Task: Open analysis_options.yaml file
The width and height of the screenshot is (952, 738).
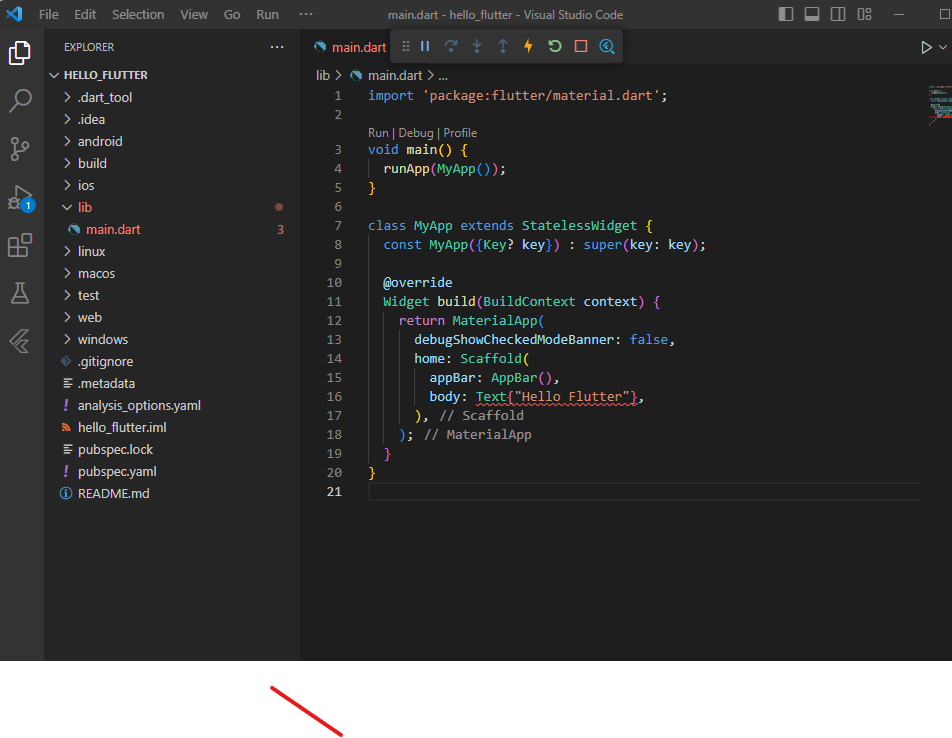Action: tap(173, 405)
